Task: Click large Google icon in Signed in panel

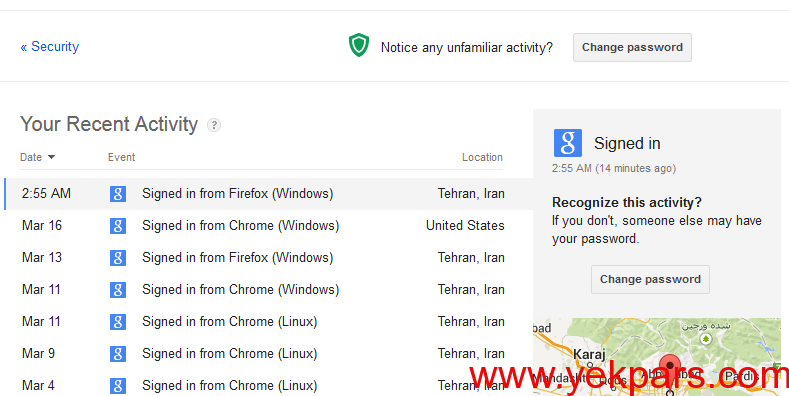Action: [x=568, y=143]
